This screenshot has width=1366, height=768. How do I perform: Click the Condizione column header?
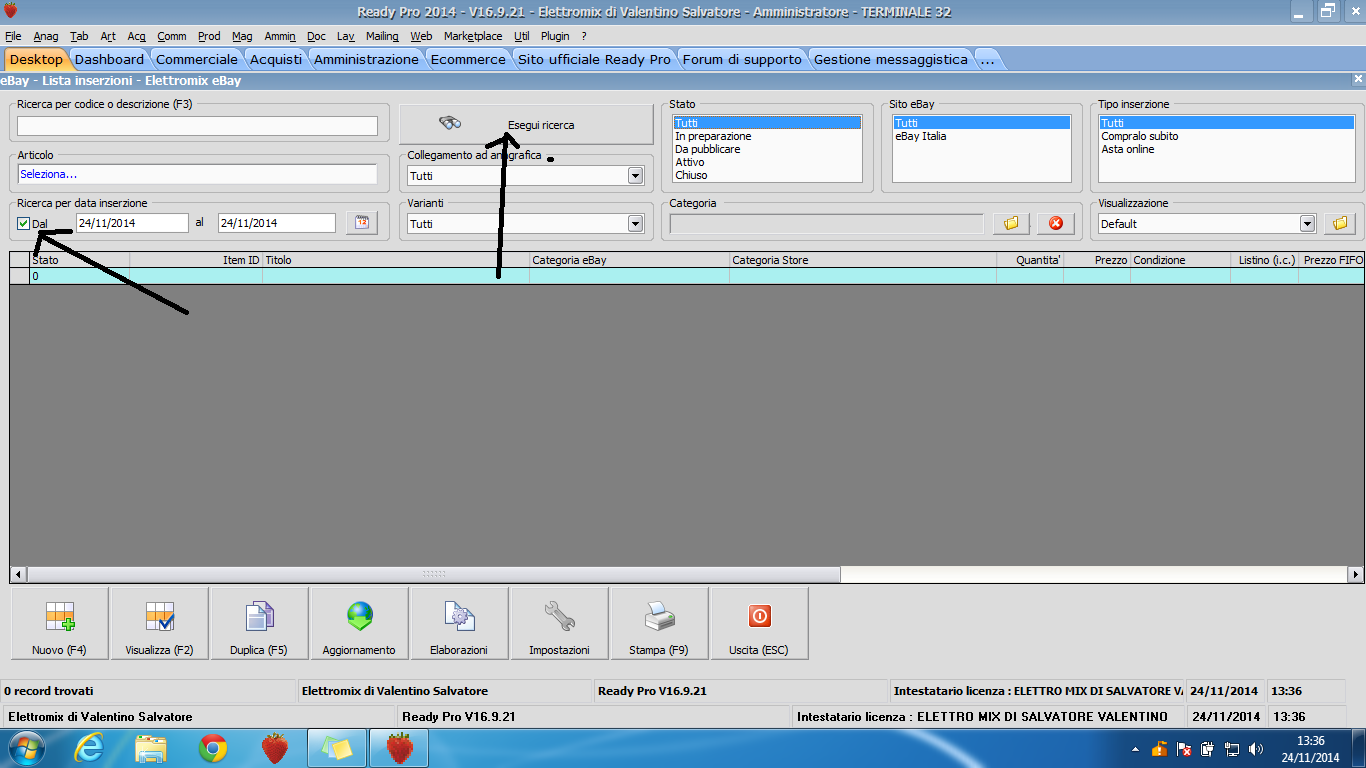pyautogui.click(x=1180, y=260)
